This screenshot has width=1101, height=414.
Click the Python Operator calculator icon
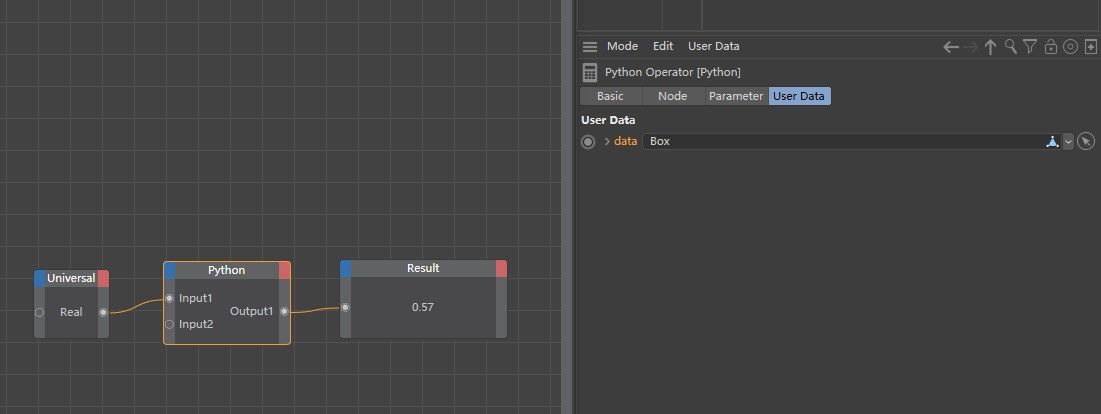click(591, 72)
